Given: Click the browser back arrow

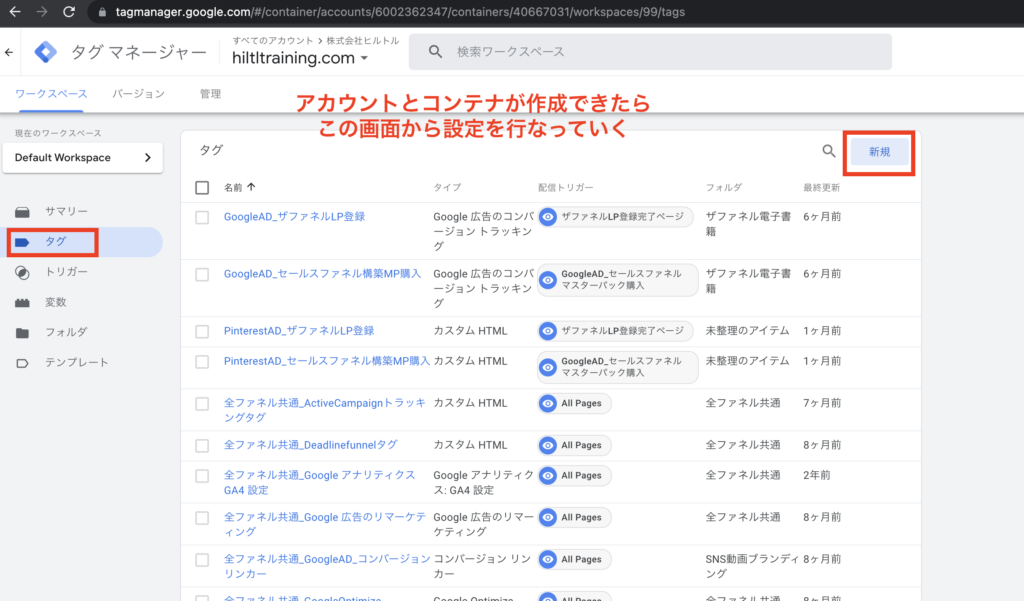Looking at the screenshot, I should coord(14,12).
